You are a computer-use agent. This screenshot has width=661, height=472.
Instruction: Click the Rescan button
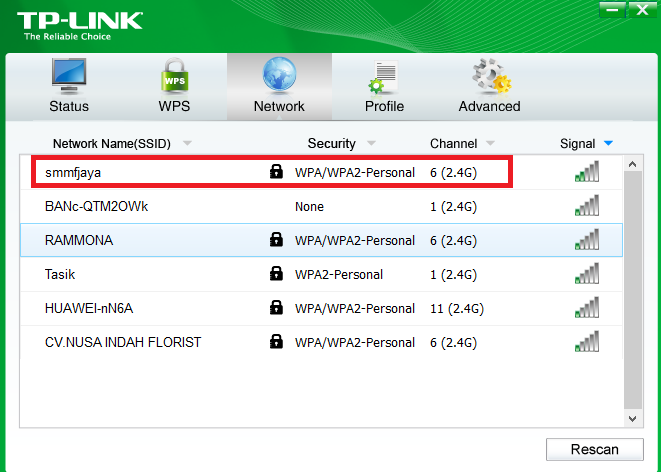coord(595,449)
